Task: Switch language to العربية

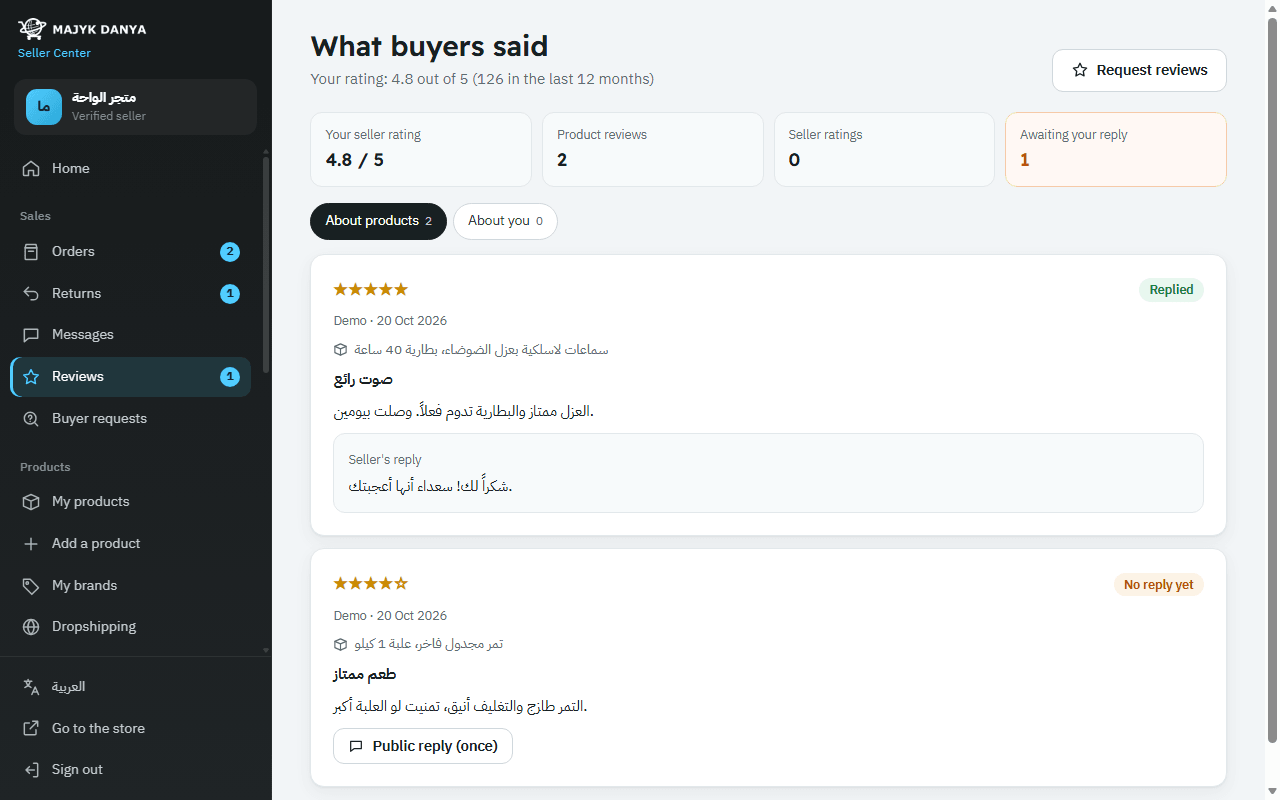Action: click(131, 687)
